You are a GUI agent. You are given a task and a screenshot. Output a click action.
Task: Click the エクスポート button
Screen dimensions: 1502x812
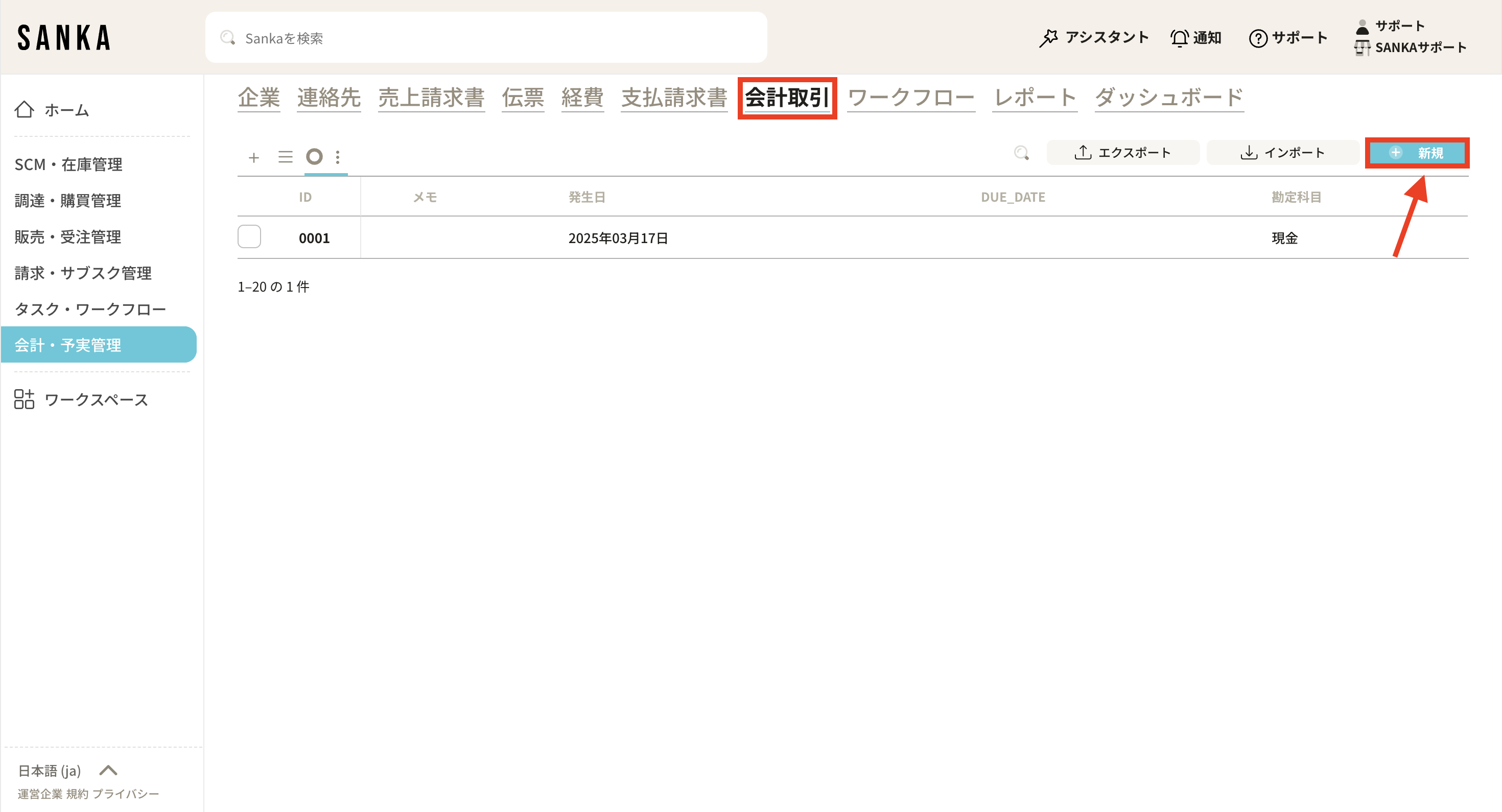point(1122,153)
